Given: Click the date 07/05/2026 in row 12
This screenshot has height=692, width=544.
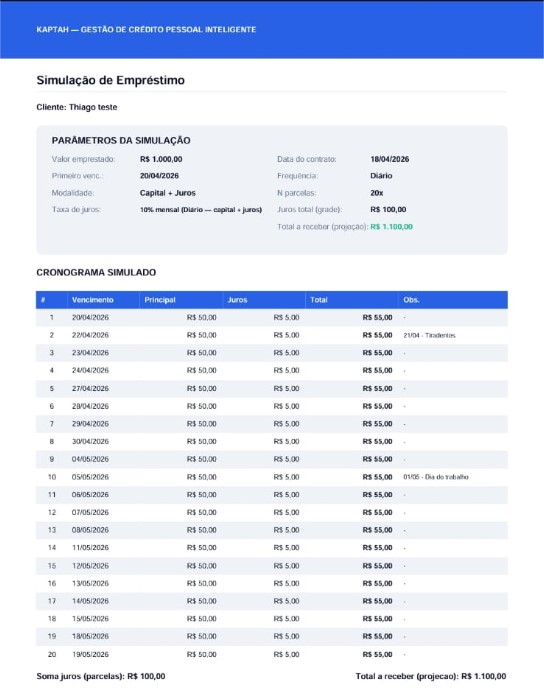Looking at the screenshot, I should [x=90, y=512].
